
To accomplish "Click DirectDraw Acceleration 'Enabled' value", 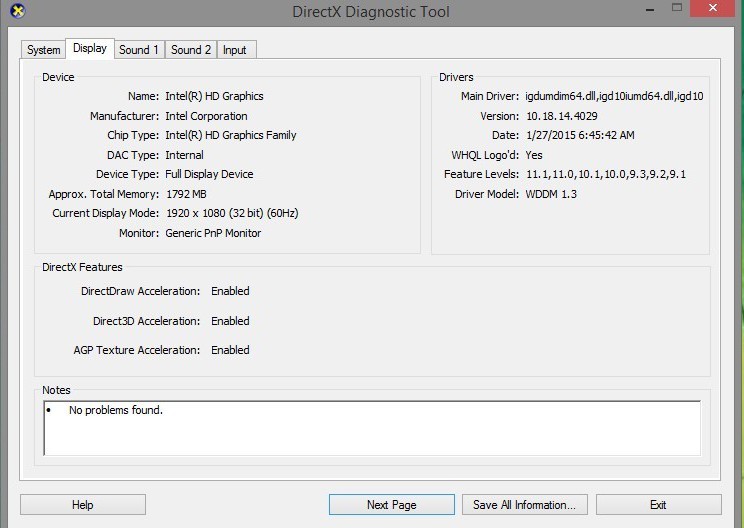I will click(x=230, y=291).
